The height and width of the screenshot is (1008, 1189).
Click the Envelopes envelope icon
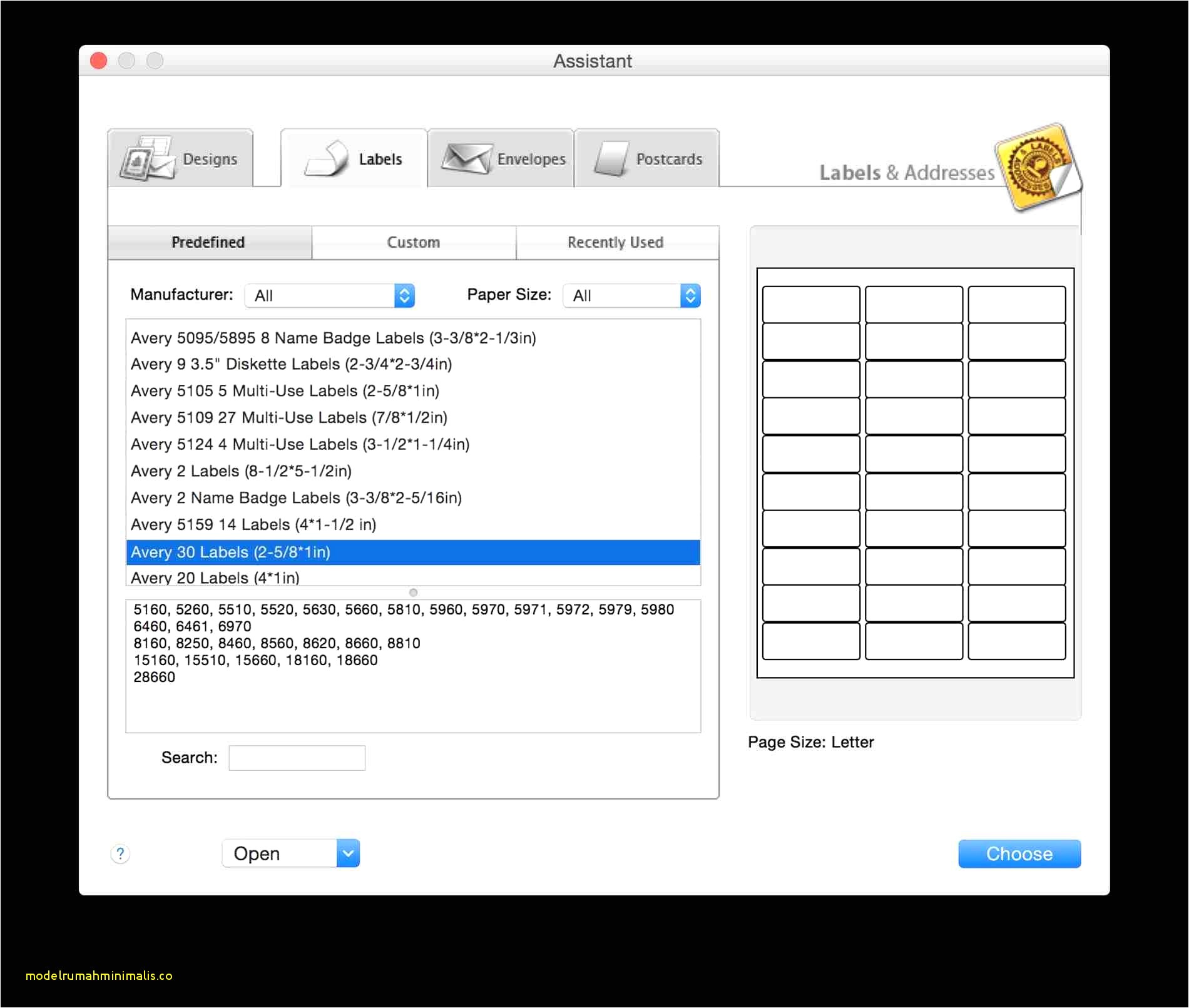[466, 158]
